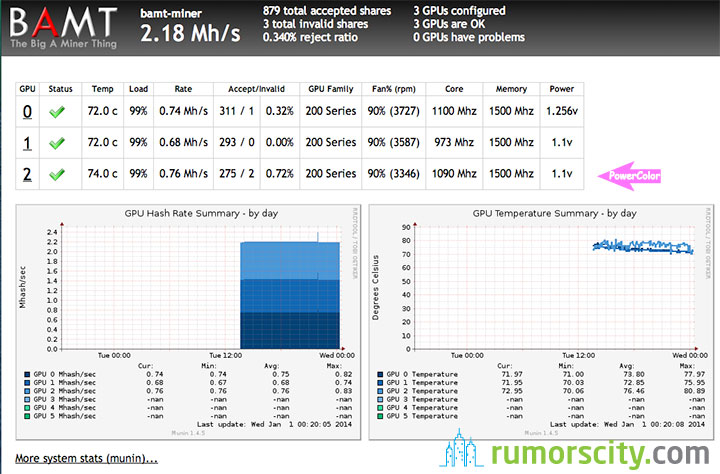Open GPU Hash Rate Summary graph
The width and height of the screenshot is (720, 474).
point(188,322)
